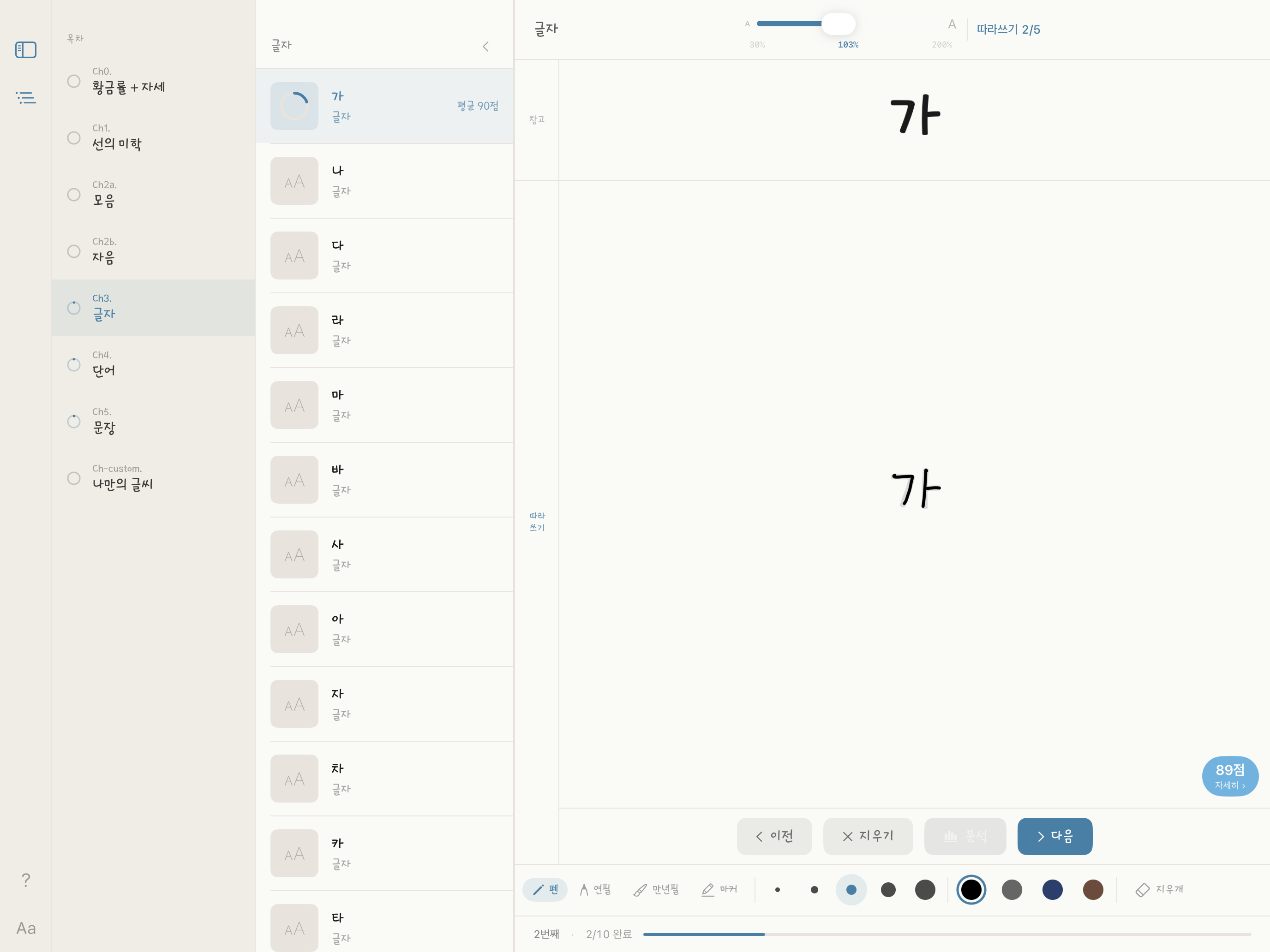Select the 연필 pencil tool
Screen dimensions: 1270x952
pyautogui.click(x=595, y=889)
